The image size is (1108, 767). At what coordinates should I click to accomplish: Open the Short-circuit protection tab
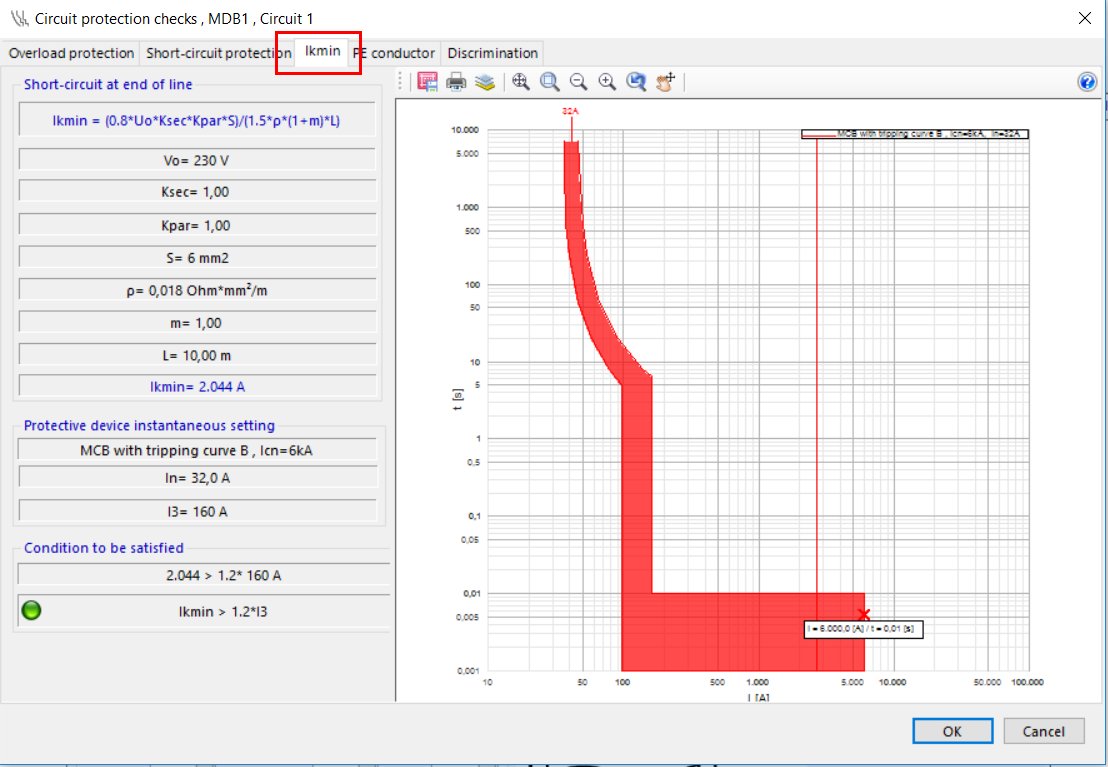pyautogui.click(x=217, y=53)
